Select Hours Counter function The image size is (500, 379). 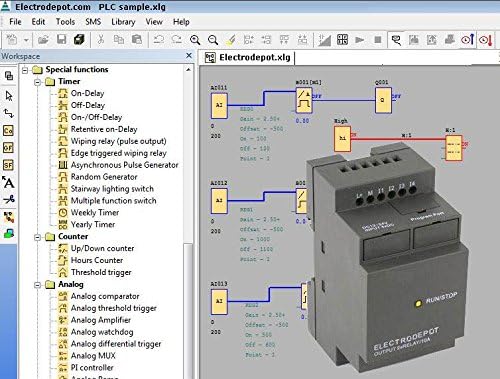(97, 260)
